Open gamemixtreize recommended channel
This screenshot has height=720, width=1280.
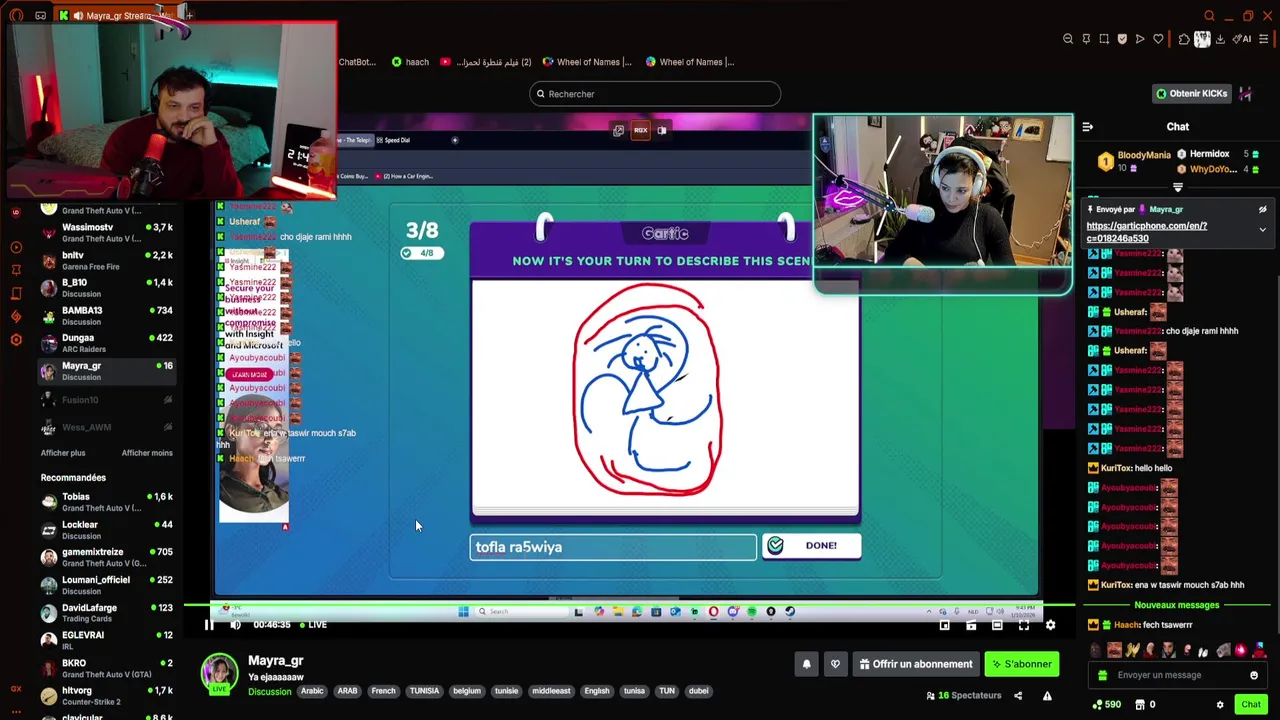pos(106,557)
